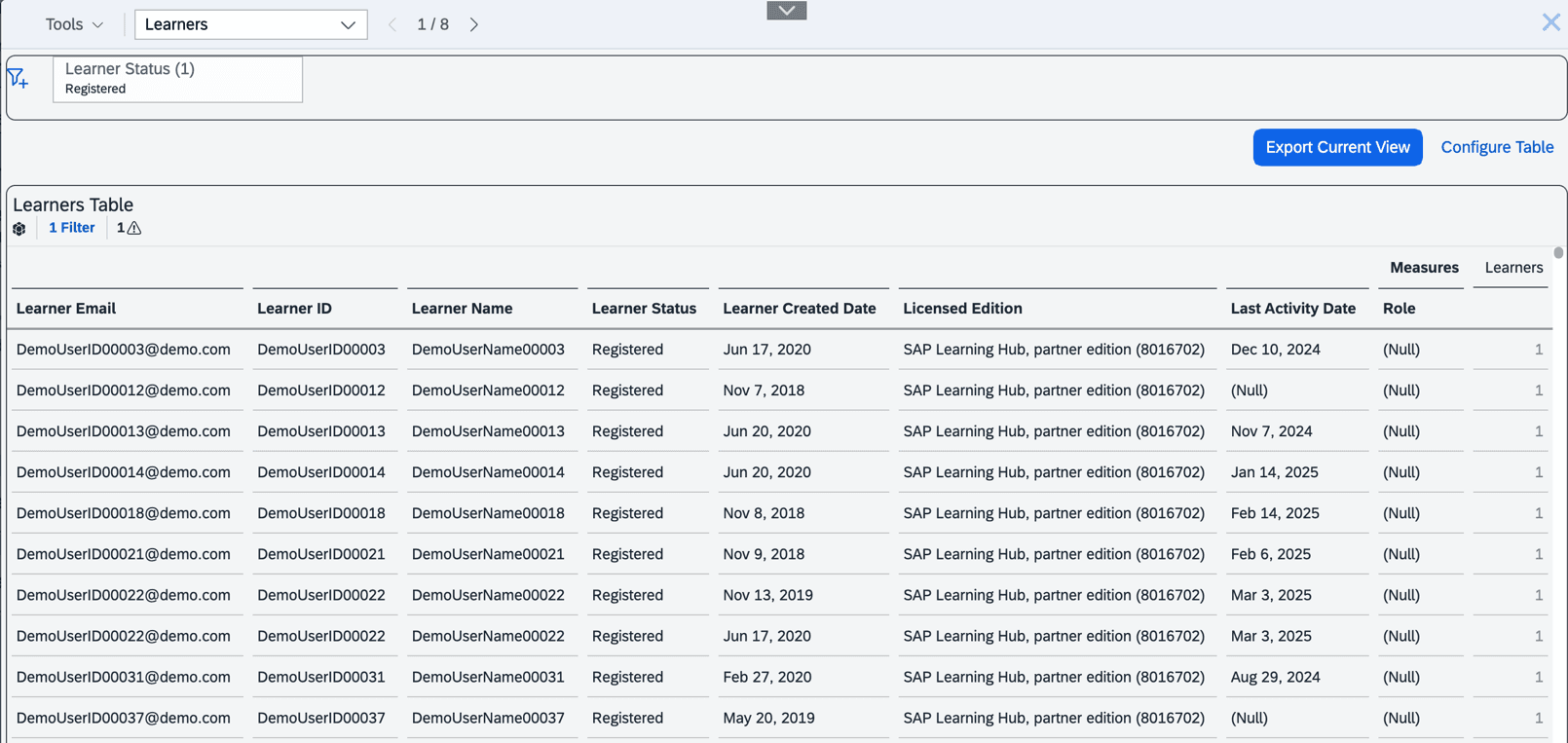Screen dimensions: 1568x743
Task: Select last activity date Nov 7, 2024
Action: coord(1271,431)
